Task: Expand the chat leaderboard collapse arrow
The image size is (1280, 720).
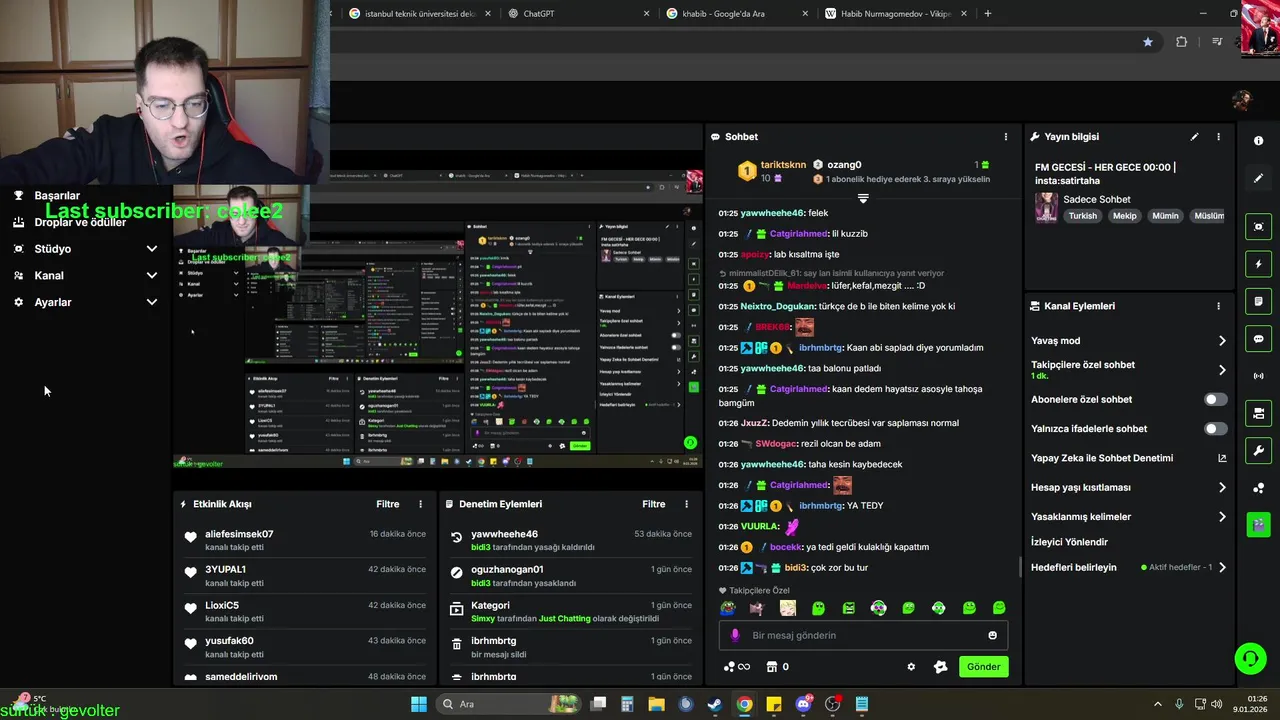Action: 863,198
